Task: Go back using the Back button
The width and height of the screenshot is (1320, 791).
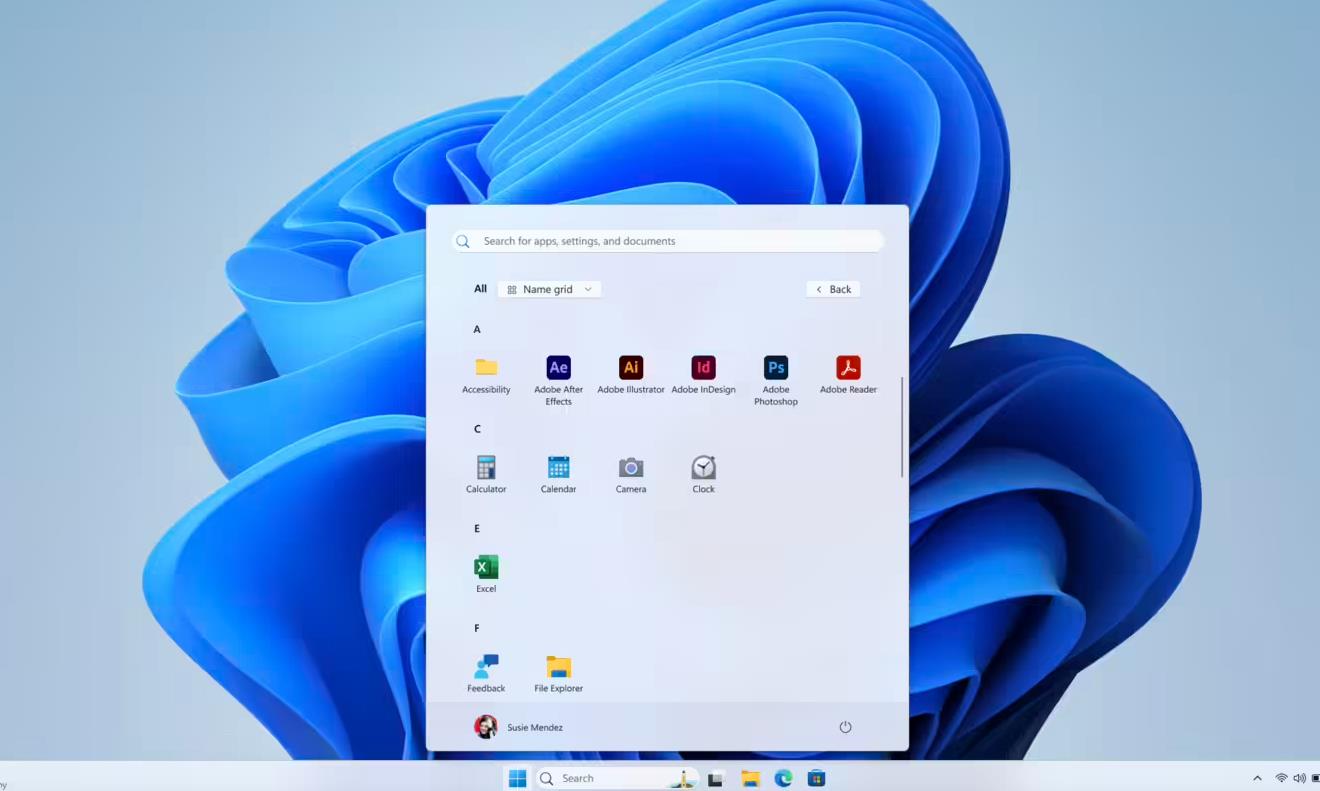Action: (833, 289)
